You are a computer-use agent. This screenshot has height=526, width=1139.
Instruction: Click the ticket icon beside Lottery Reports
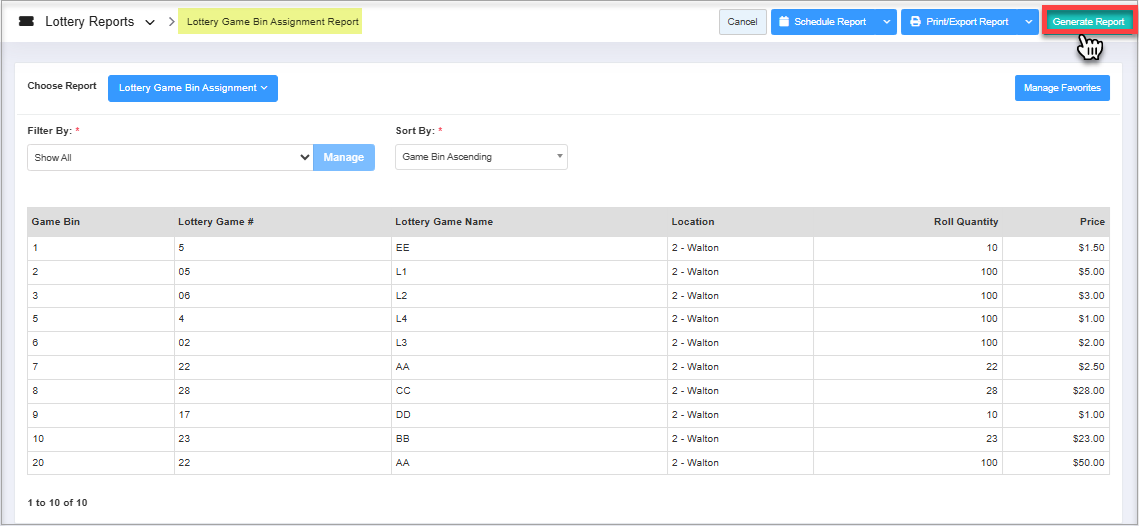[x=26, y=22]
